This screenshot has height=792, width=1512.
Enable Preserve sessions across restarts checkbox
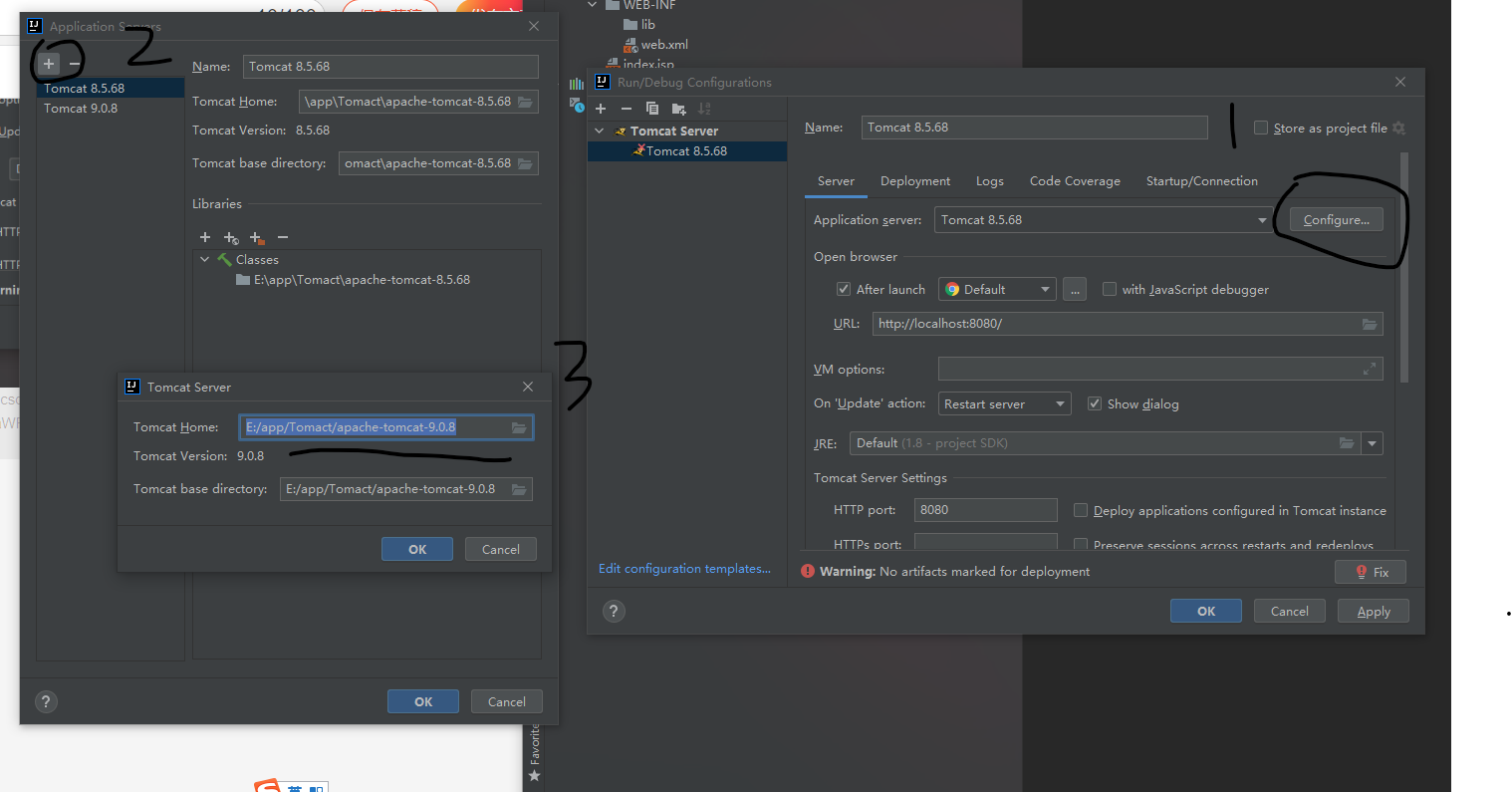1081,544
